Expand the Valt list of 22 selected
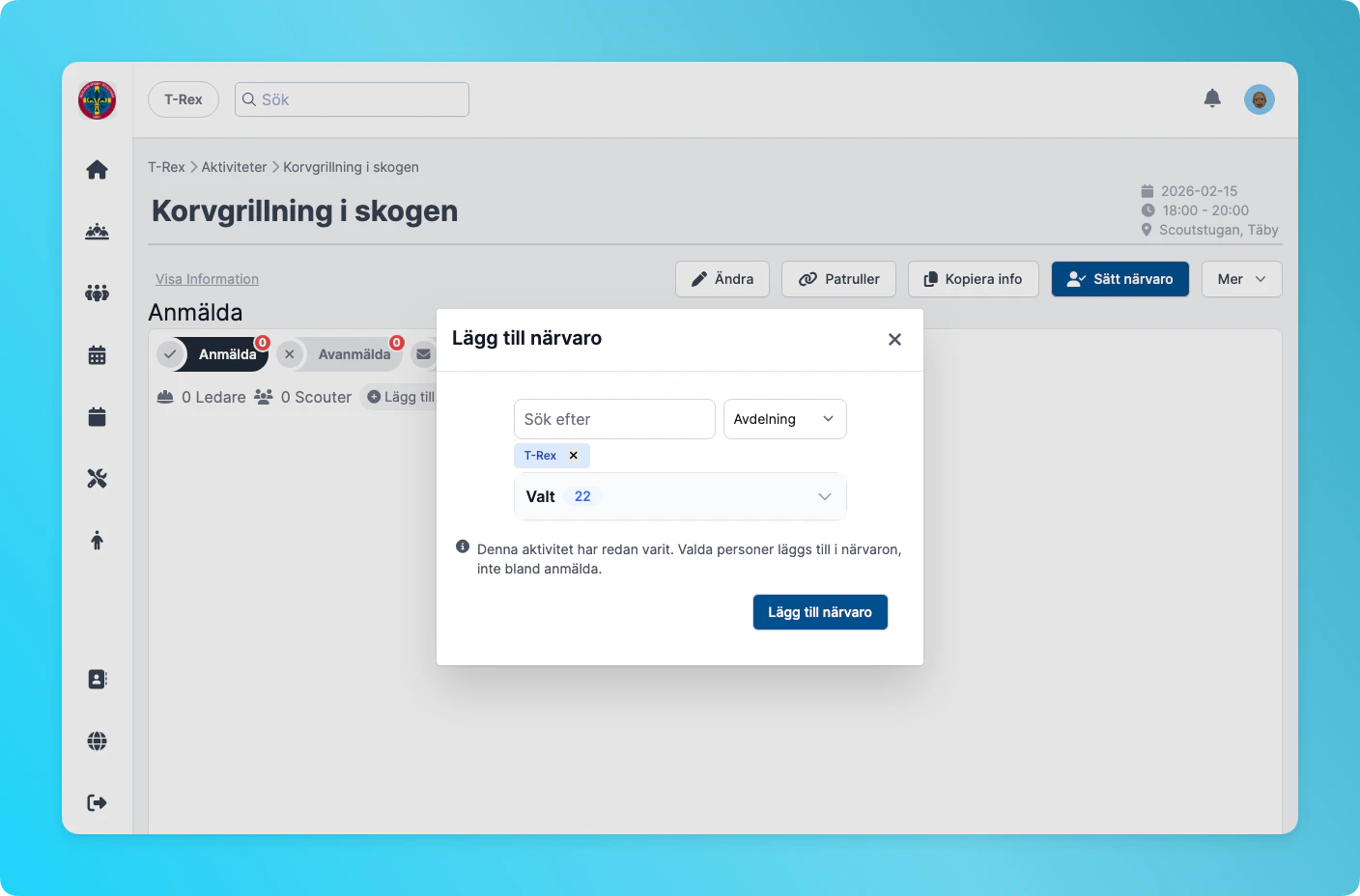This screenshot has height=896, width=1360. [824, 495]
